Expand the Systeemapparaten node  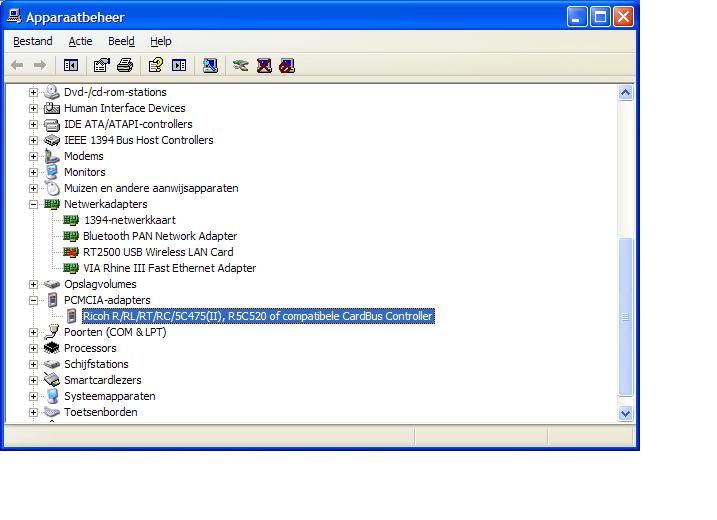tap(33, 396)
